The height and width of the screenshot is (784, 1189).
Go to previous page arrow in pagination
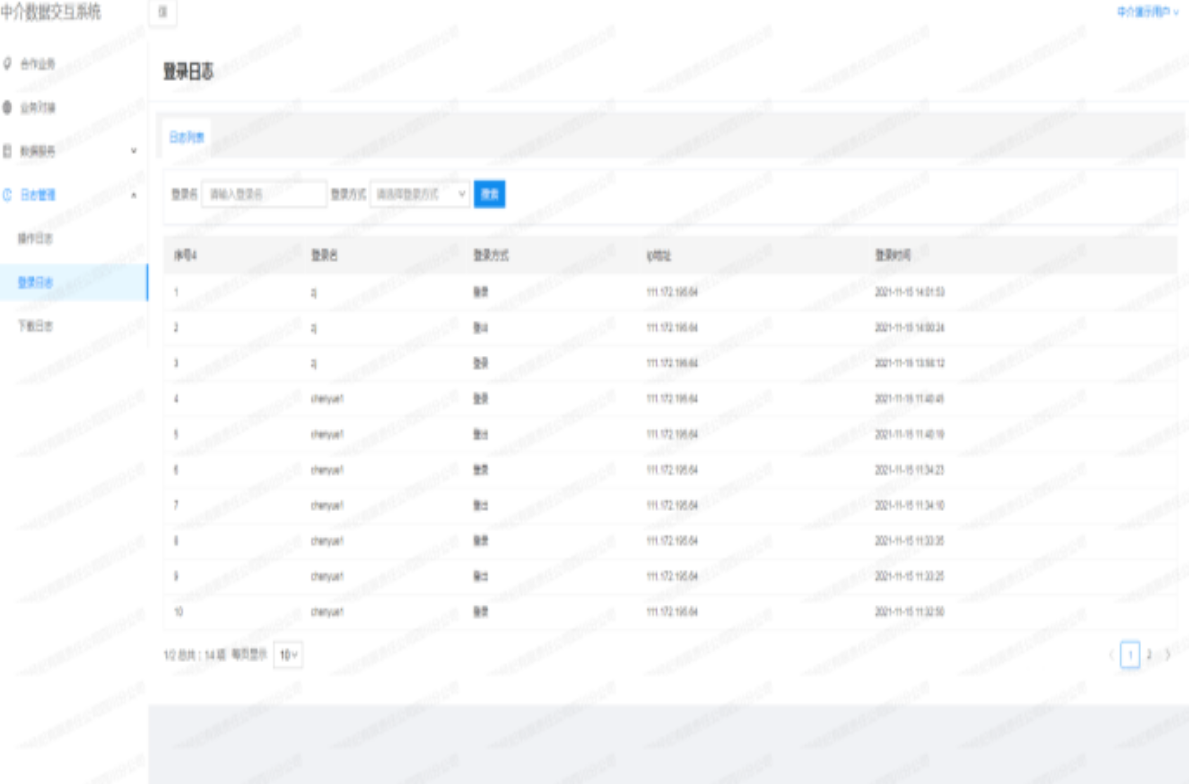click(x=1111, y=654)
